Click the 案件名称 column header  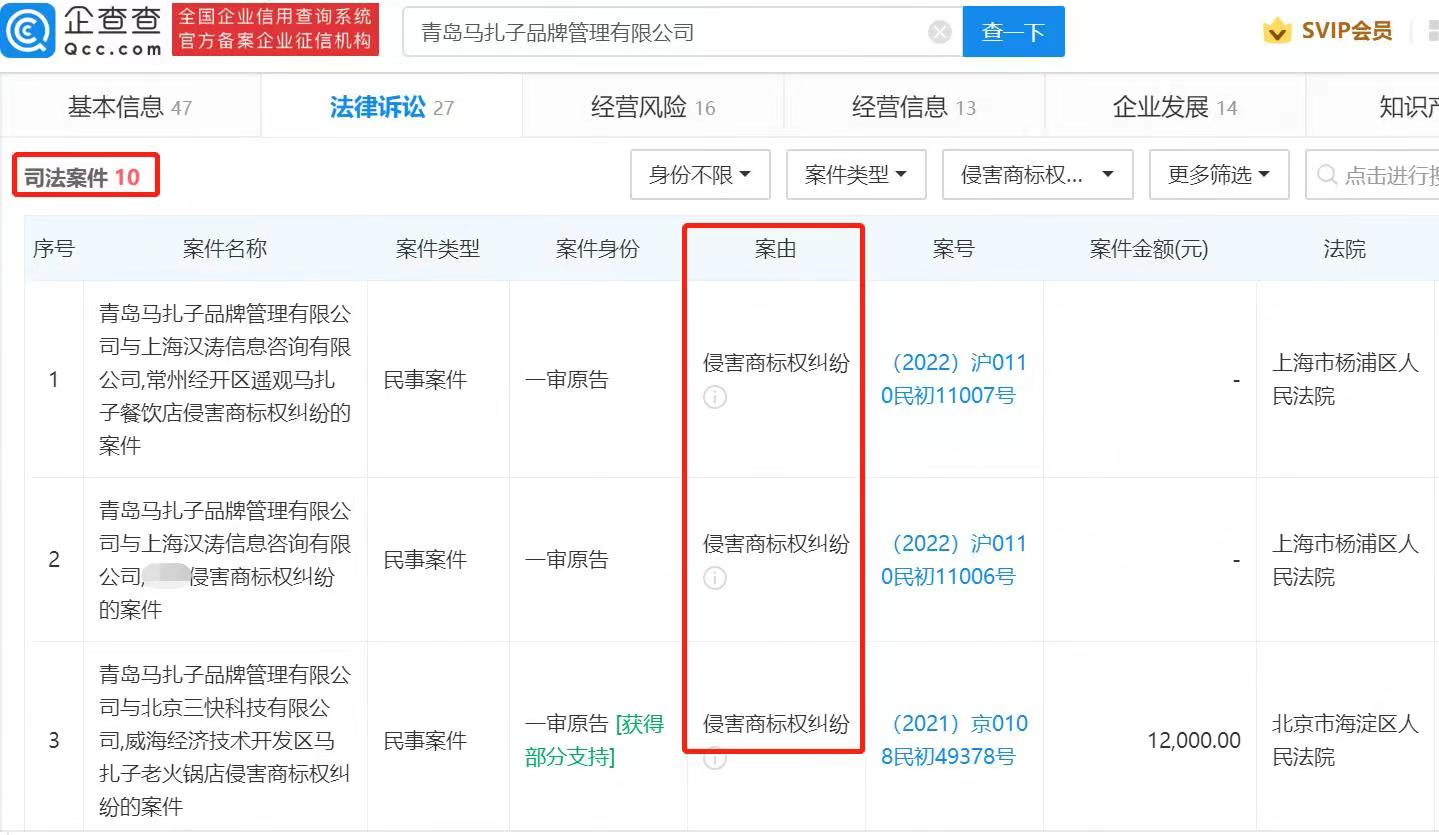(225, 249)
